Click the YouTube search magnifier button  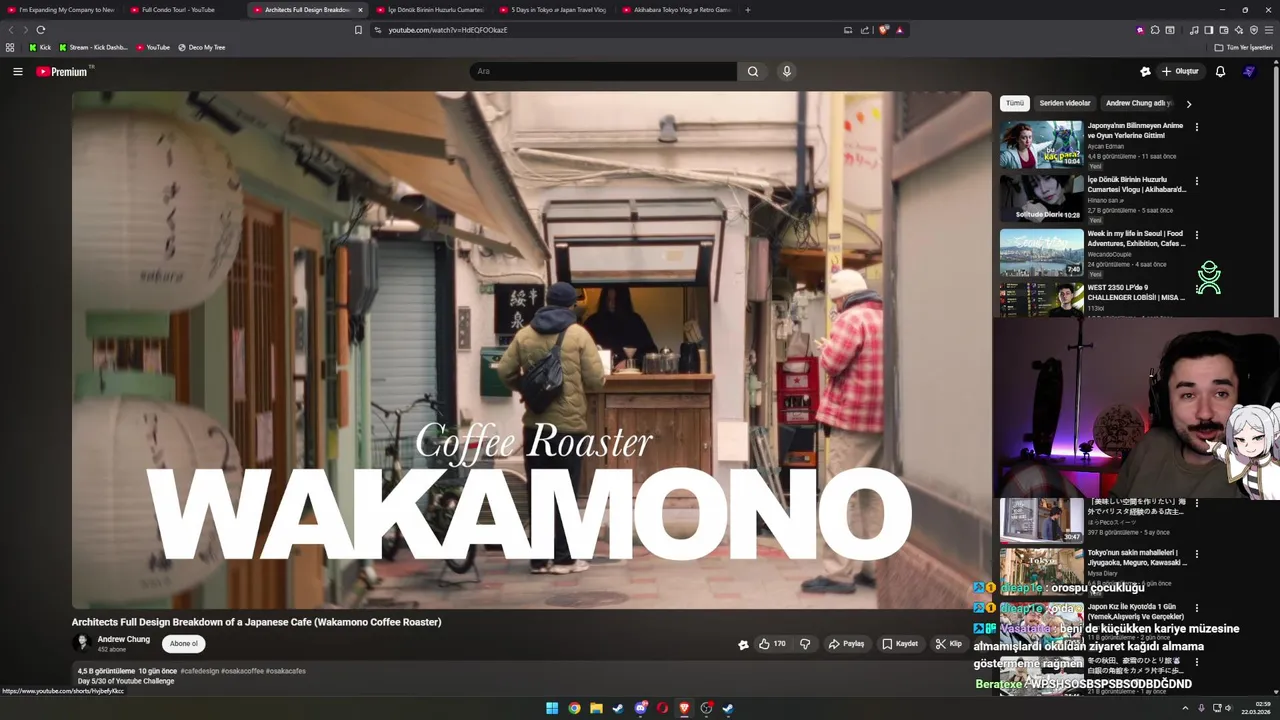753,71
